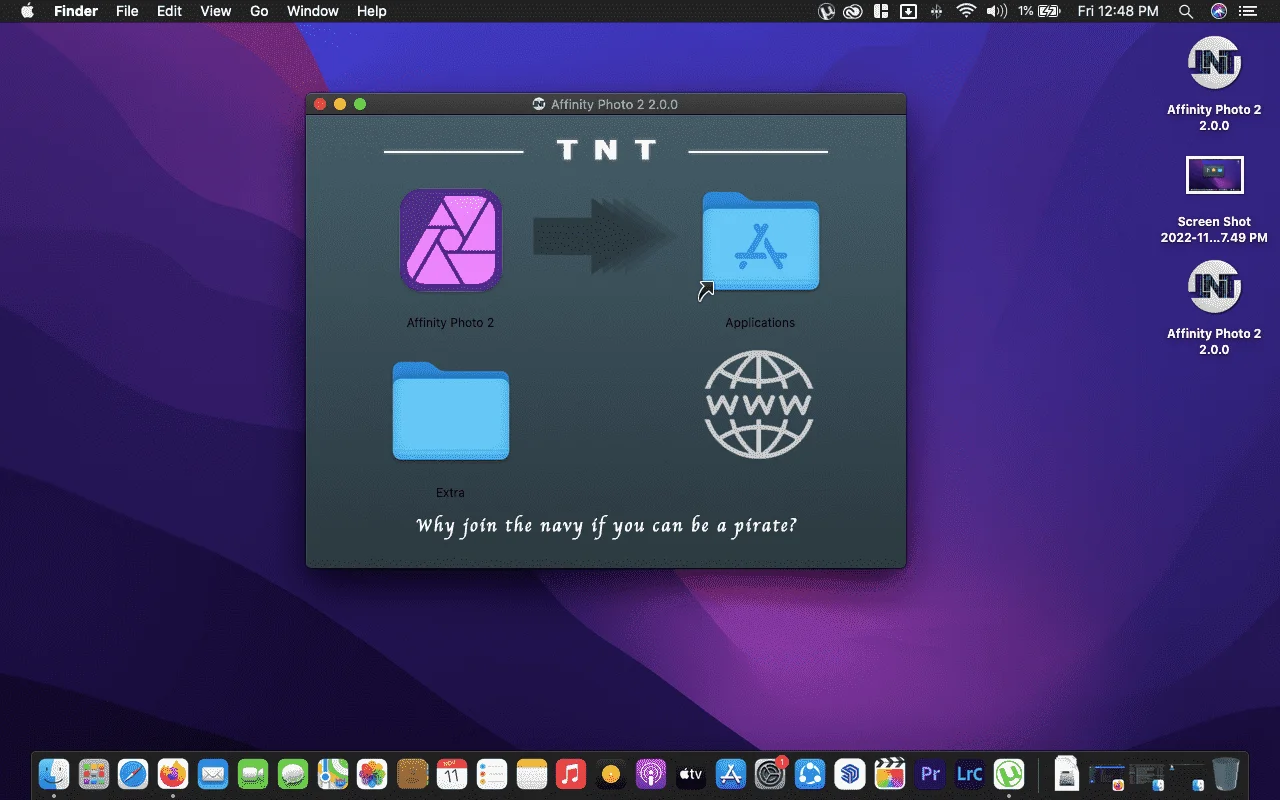
Task: Open the Applications folder shortcut
Action: tap(760, 241)
